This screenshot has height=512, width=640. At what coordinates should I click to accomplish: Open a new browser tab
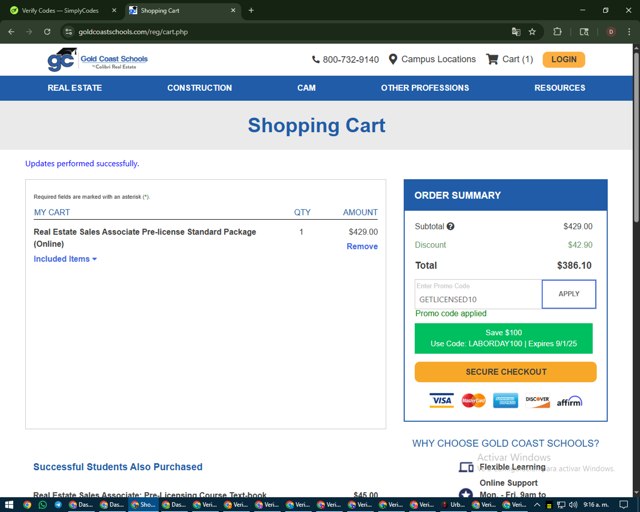coord(251,10)
